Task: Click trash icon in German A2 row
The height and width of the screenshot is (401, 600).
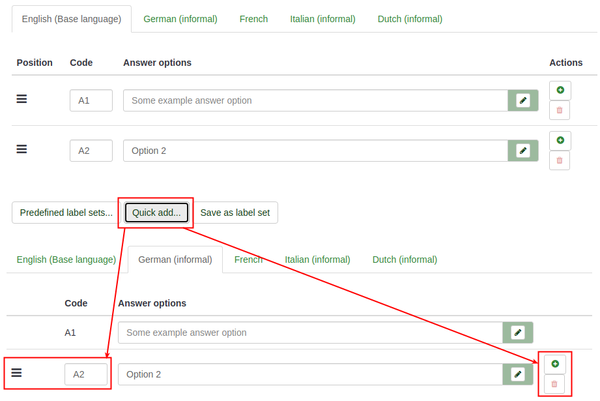Action: click(555, 384)
